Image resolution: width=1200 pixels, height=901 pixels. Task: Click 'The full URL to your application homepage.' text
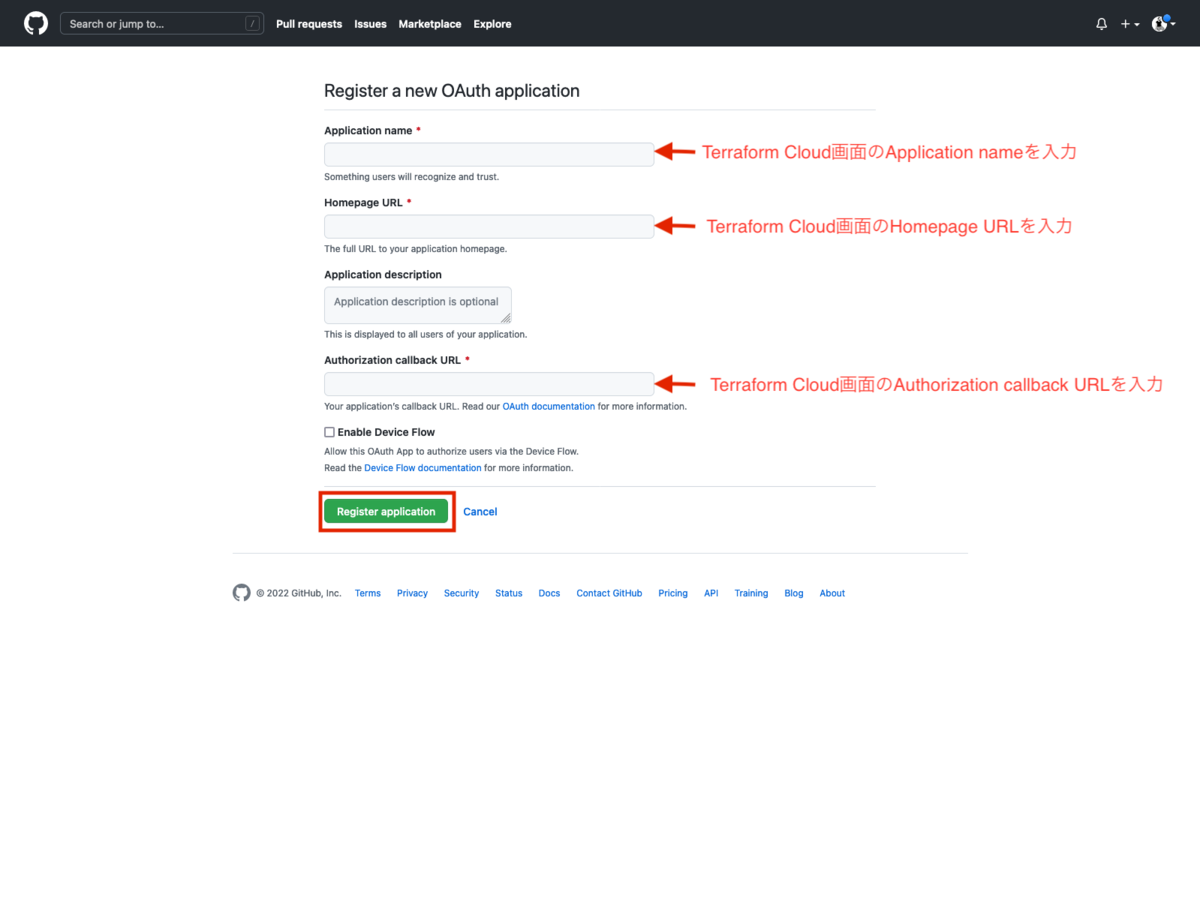click(x=415, y=249)
